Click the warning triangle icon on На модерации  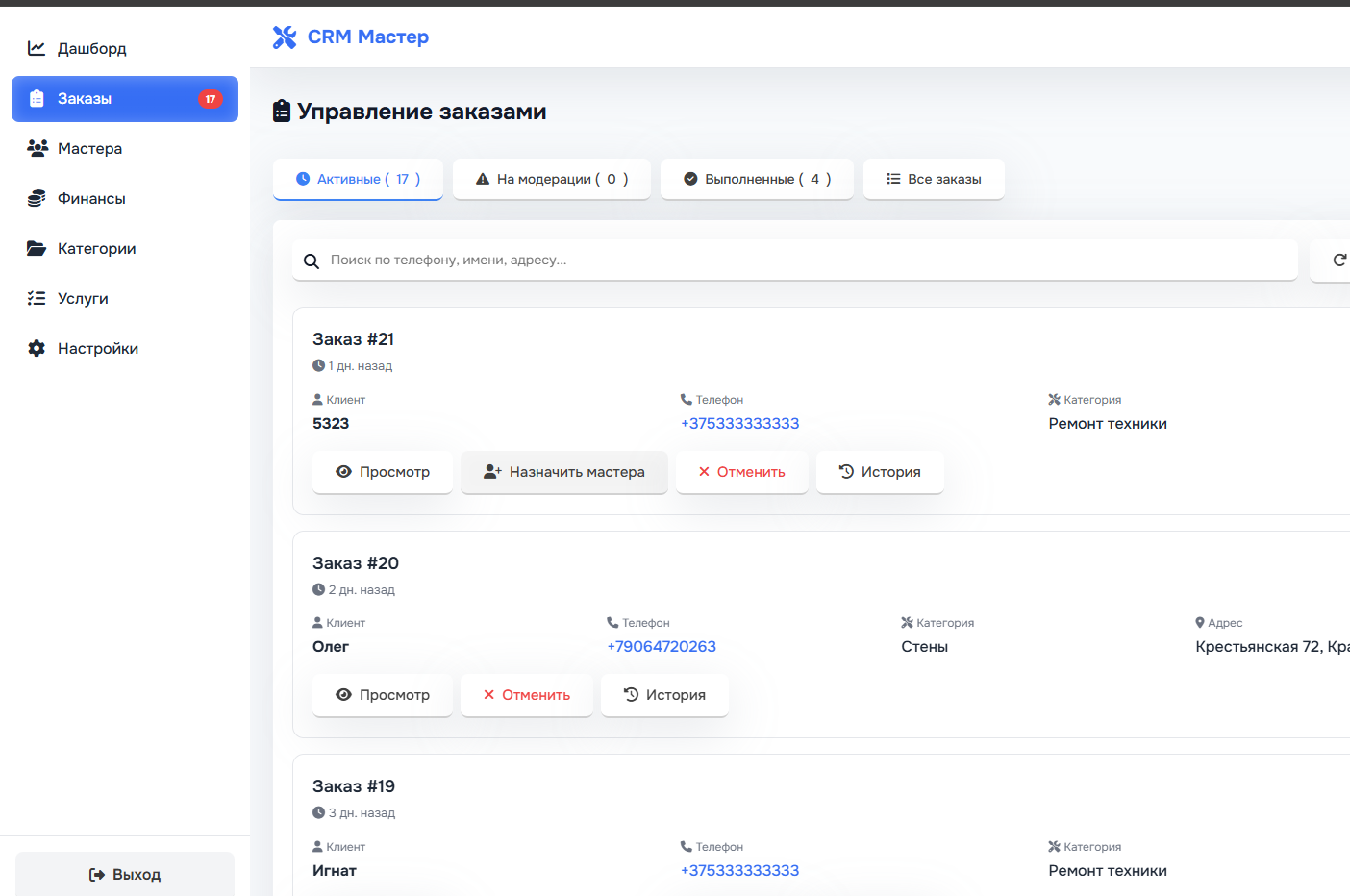(x=483, y=179)
